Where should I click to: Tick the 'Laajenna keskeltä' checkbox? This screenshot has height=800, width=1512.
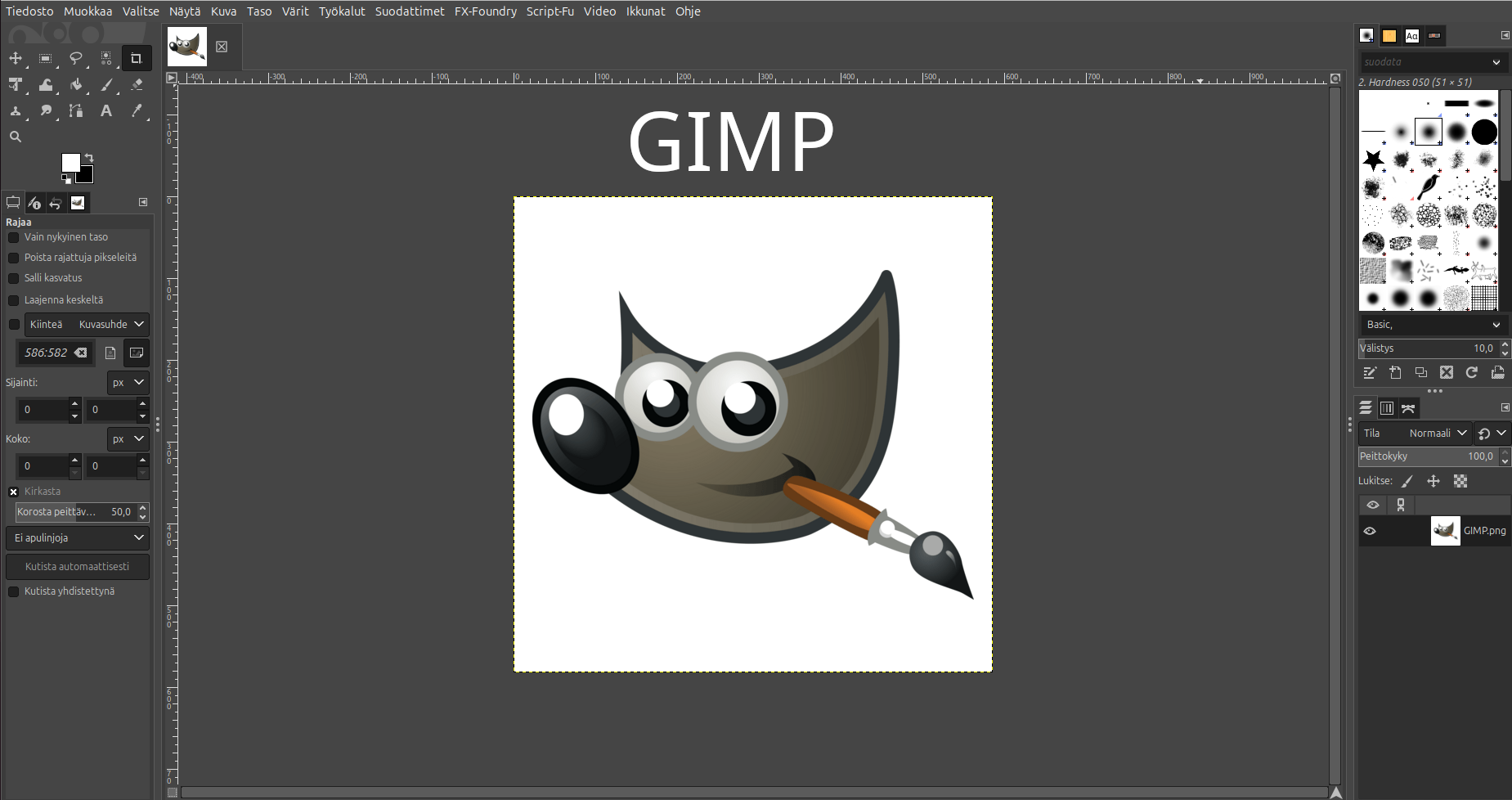(x=13, y=300)
